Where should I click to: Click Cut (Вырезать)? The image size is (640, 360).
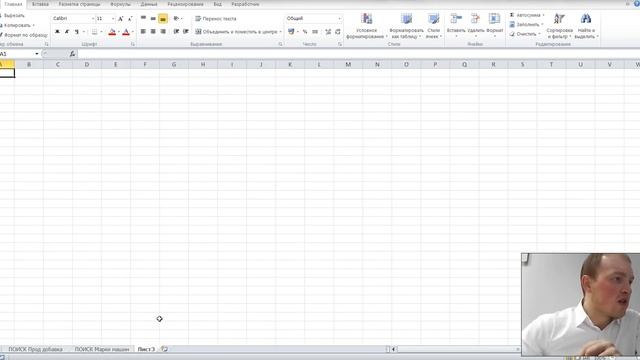(x=12, y=16)
